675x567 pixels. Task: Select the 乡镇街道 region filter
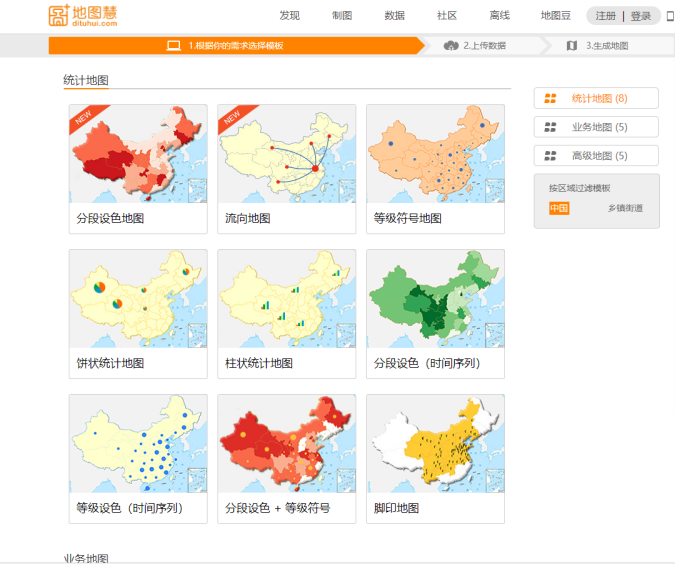point(625,208)
